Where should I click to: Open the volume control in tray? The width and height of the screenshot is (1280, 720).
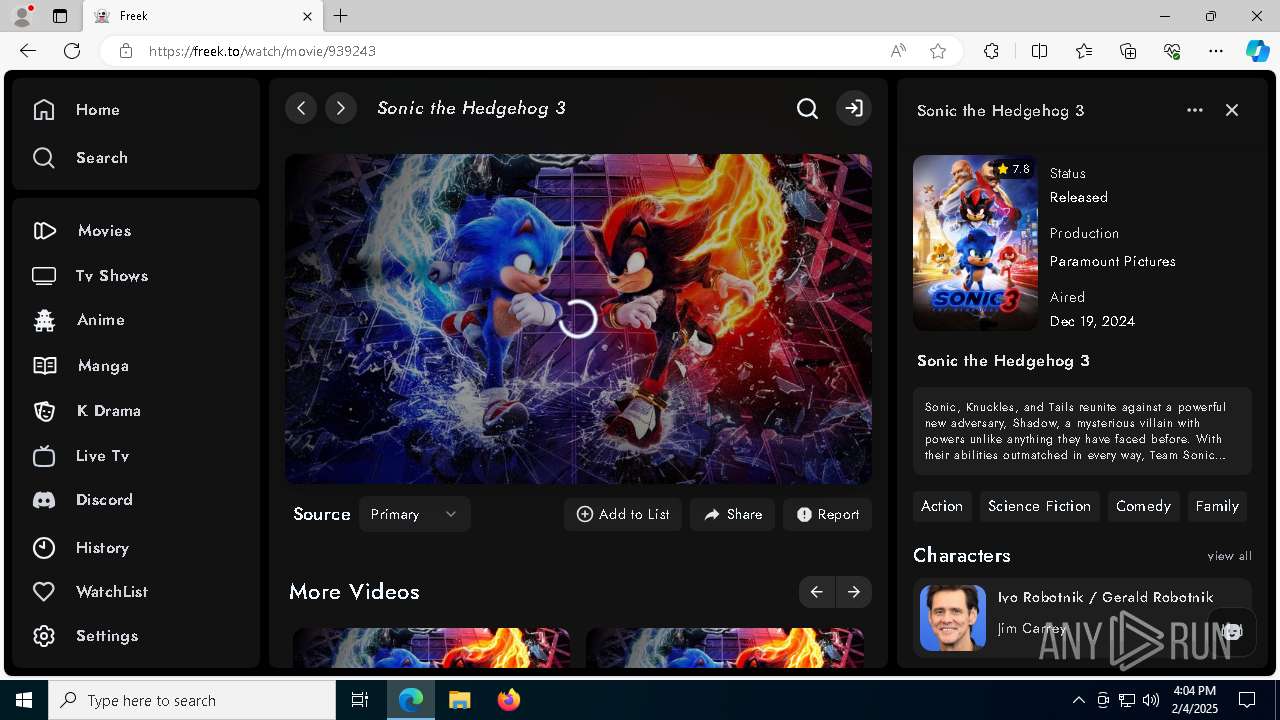click(x=1151, y=700)
